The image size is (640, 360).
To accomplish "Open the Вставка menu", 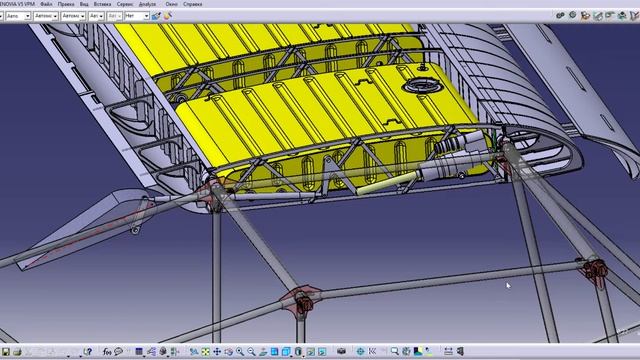I will click(102, 4).
